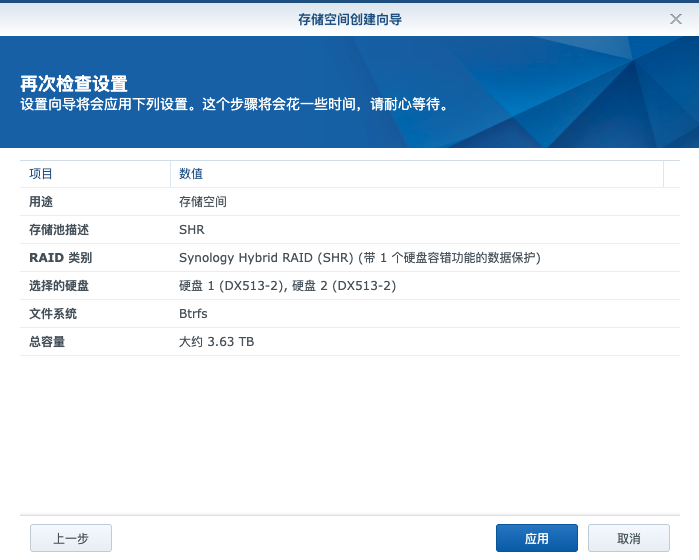Click the 存储空间创建向导 window title

[x=350, y=19]
